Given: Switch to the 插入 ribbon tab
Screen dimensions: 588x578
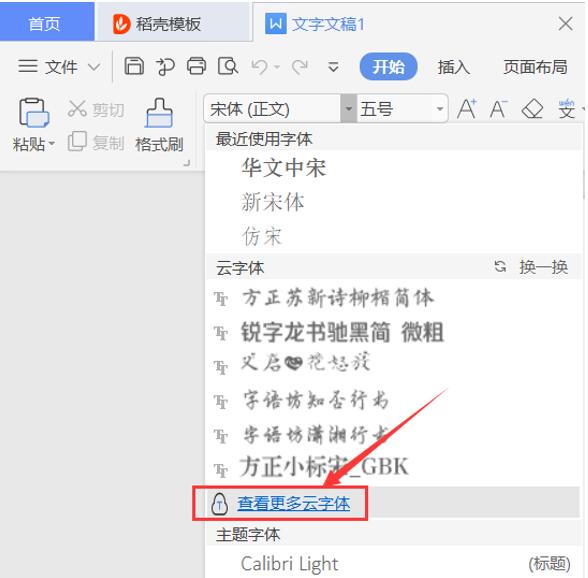Looking at the screenshot, I should (453, 67).
